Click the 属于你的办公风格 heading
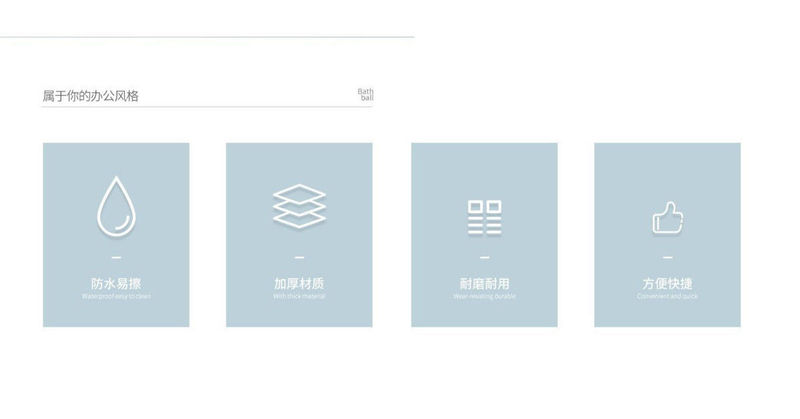800x419 pixels. point(90,96)
